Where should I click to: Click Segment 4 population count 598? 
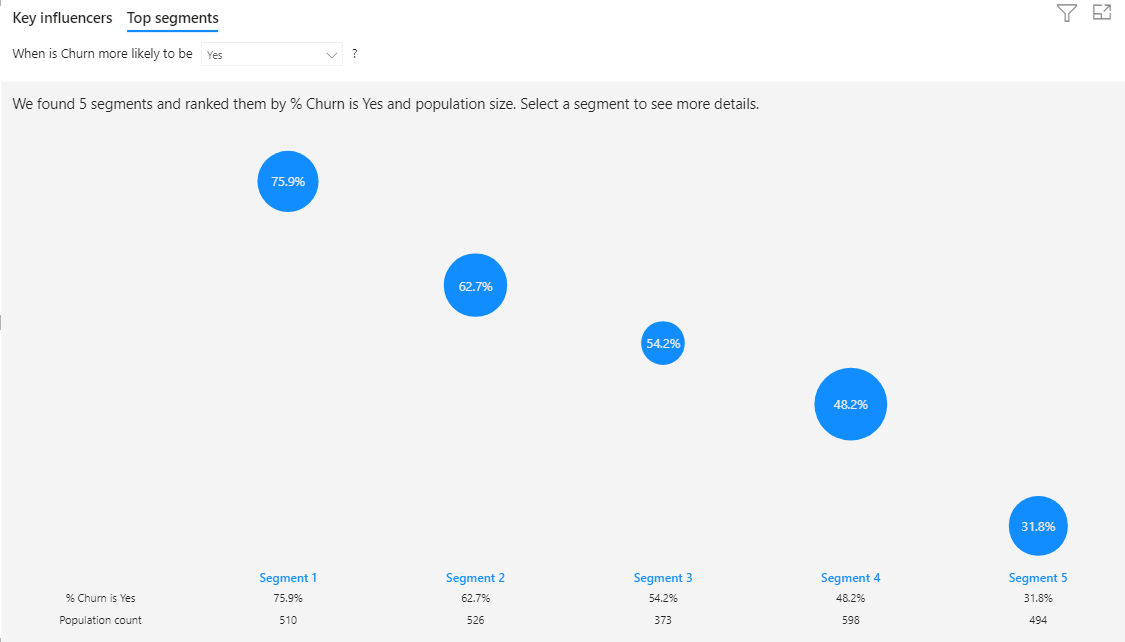click(850, 620)
